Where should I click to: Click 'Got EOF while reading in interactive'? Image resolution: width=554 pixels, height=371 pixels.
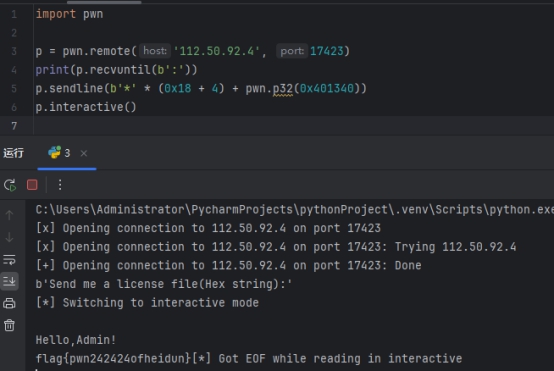tap(340, 359)
